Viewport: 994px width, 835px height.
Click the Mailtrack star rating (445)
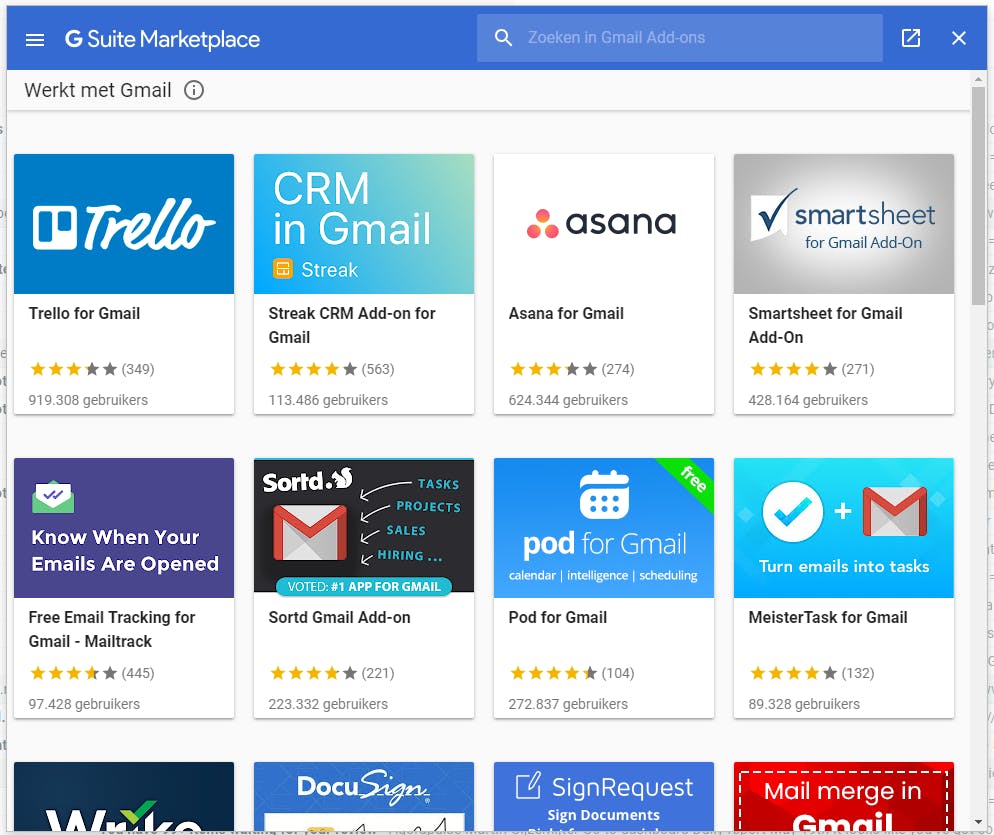[92, 673]
